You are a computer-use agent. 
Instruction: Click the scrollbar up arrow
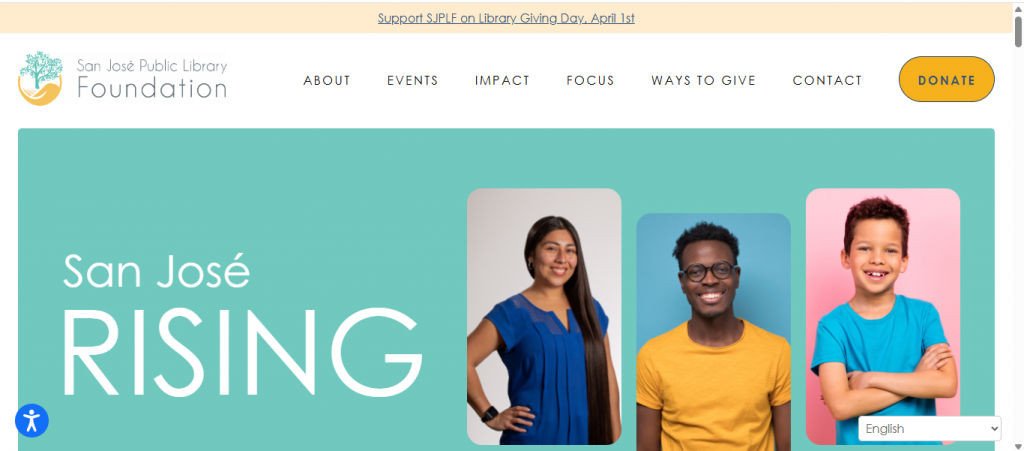point(1018,8)
